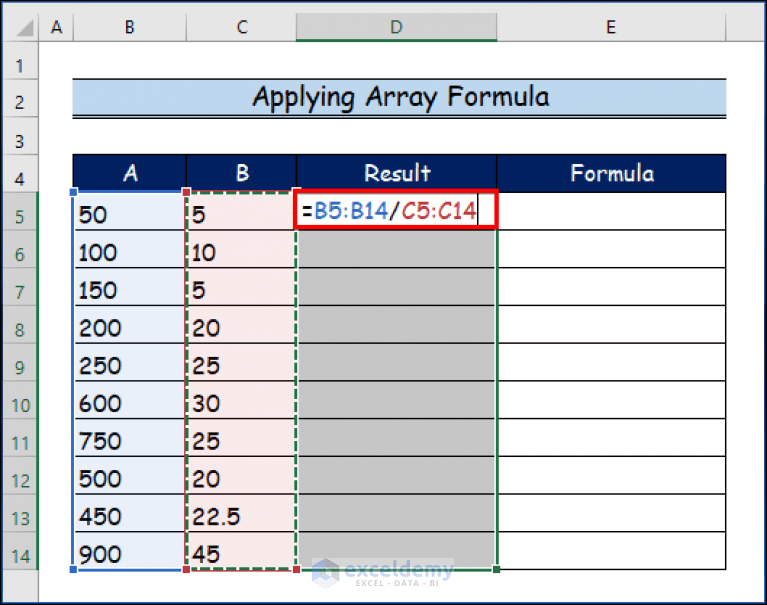Click cell C7 with value 5
Image resolution: width=767 pixels, height=605 pixels.
click(242, 287)
